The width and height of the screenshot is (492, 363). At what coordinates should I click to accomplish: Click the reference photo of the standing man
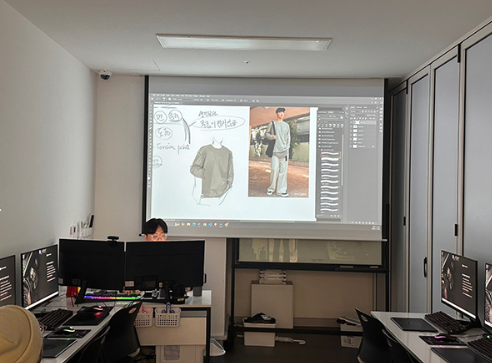(x=279, y=152)
